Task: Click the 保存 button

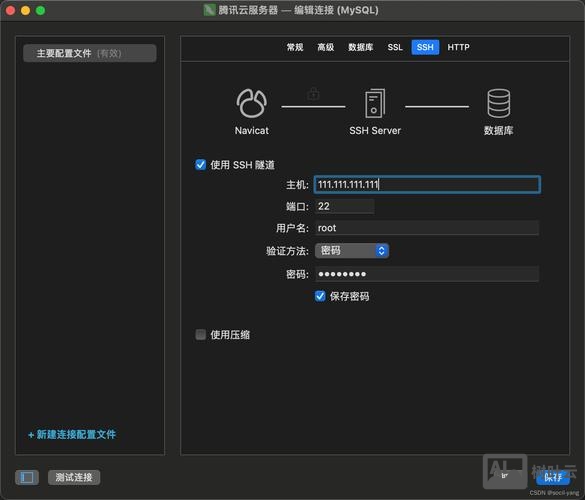Action: coord(553,477)
